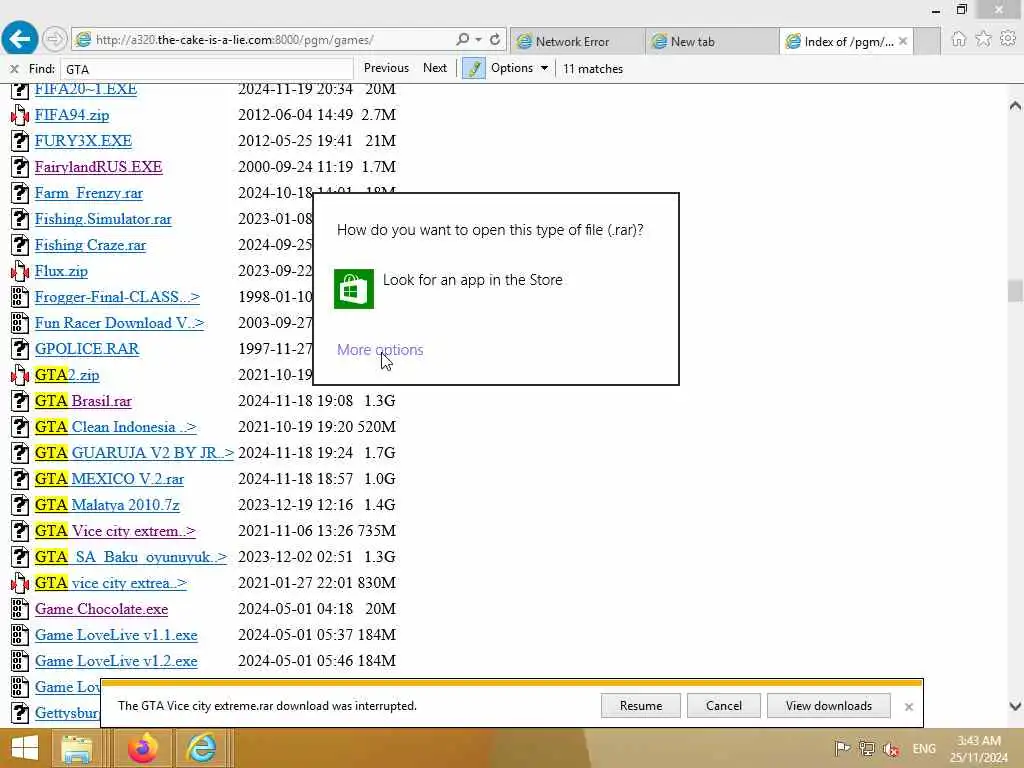Click the binary icon beside Game LoveLive v1.1.exe
Viewport: 1024px width, 768px height.
20,635
